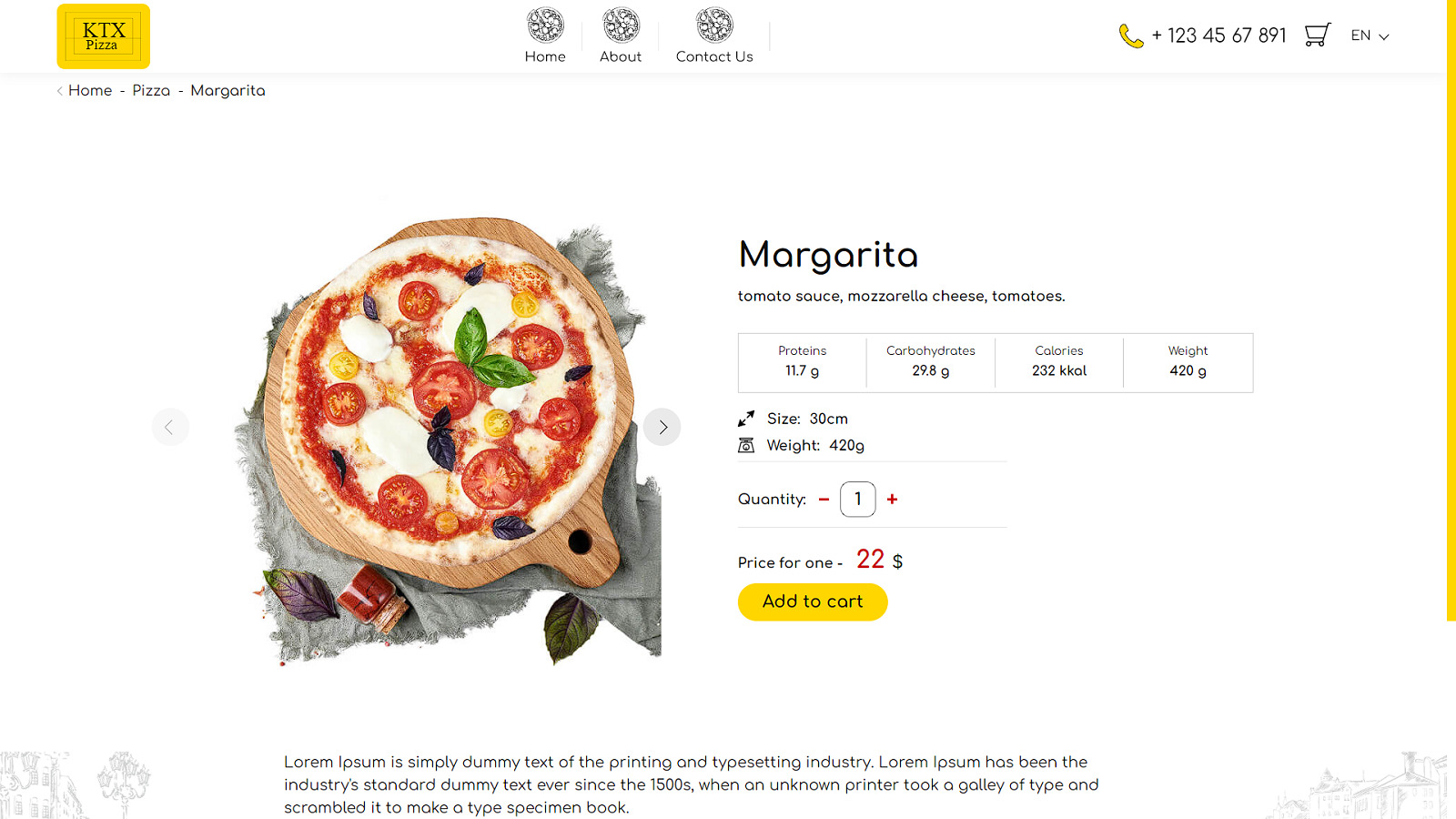
Task: Open the Contact Us page
Action: (713, 56)
